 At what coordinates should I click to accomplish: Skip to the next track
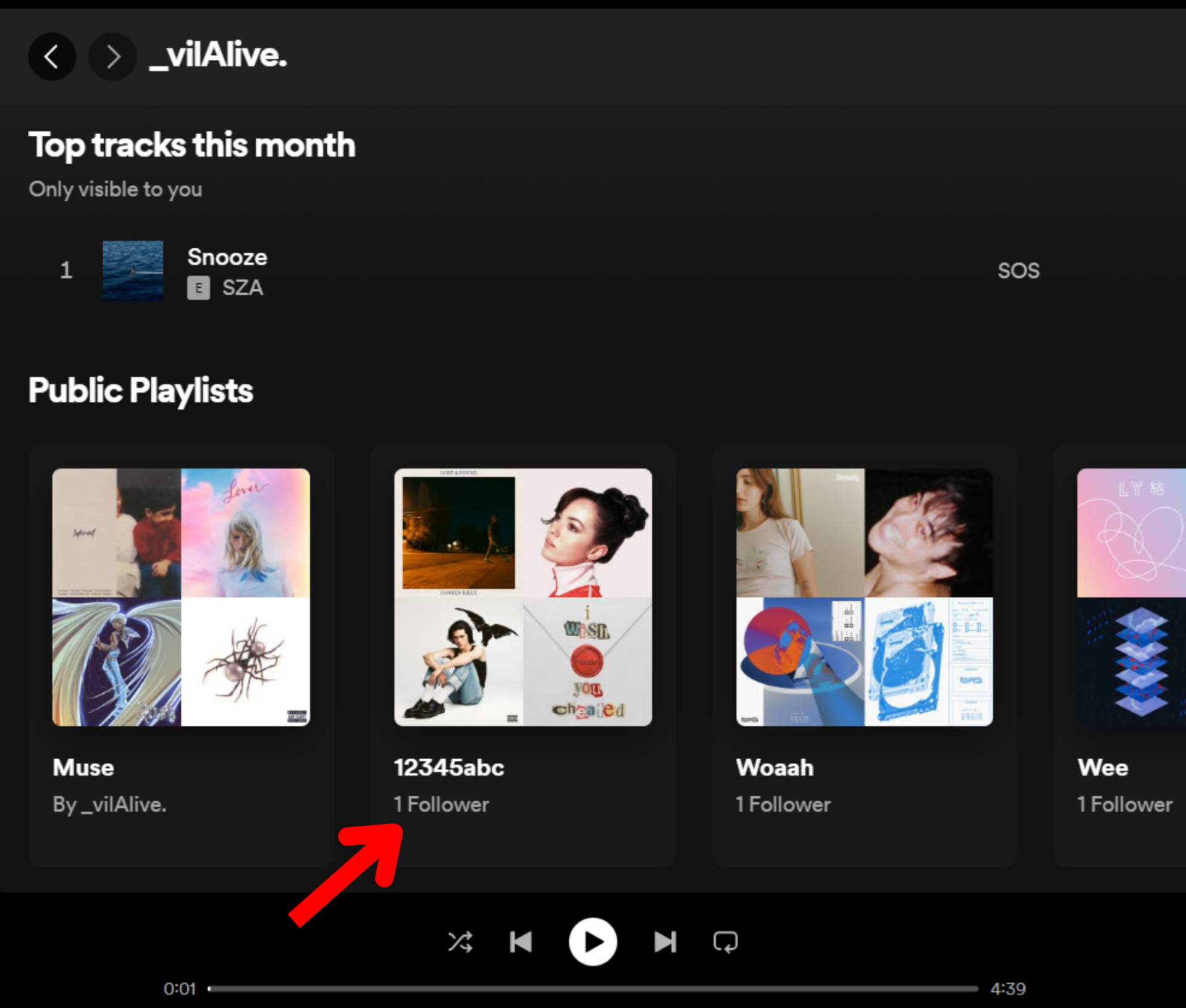pyautogui.click(x=665, y=942)
